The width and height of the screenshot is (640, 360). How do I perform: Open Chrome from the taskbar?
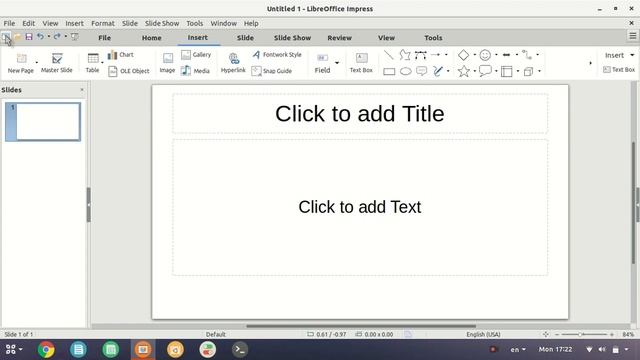46,350
